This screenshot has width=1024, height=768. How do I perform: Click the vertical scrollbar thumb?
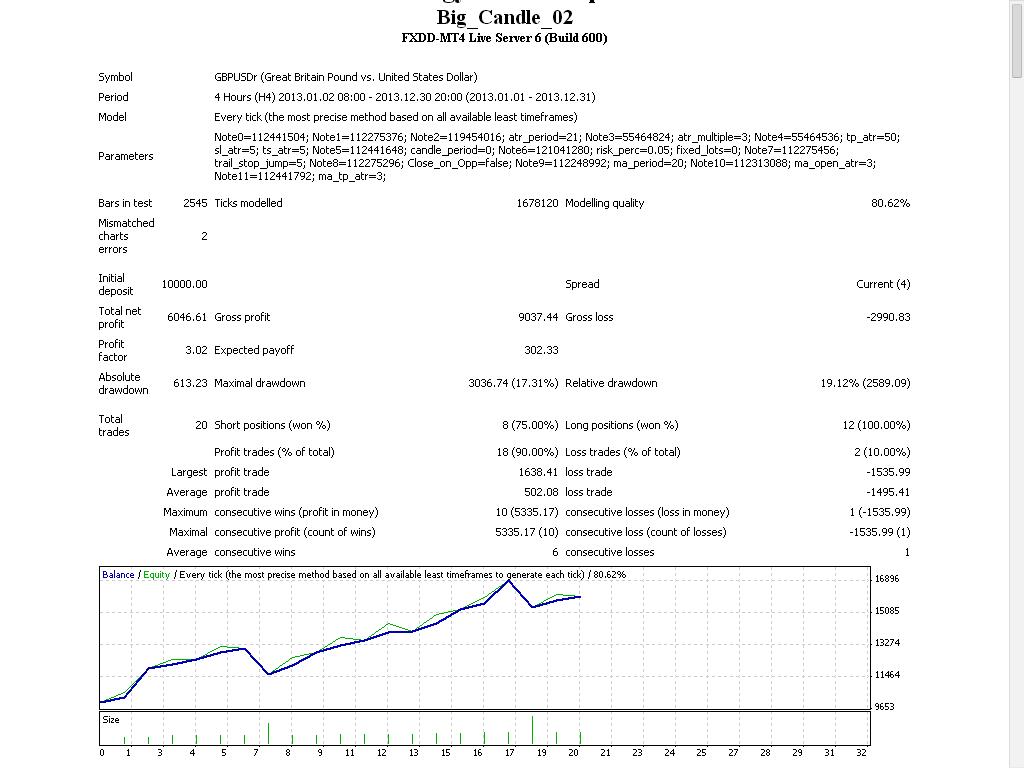pos(1017,39)
